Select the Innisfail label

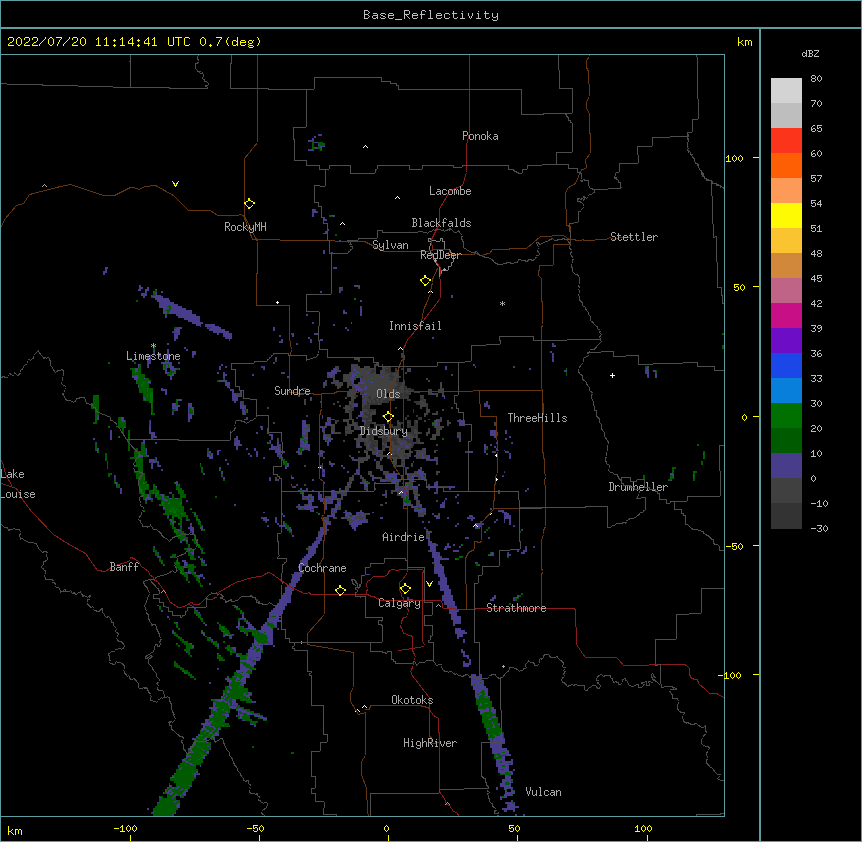click(415, 326)
